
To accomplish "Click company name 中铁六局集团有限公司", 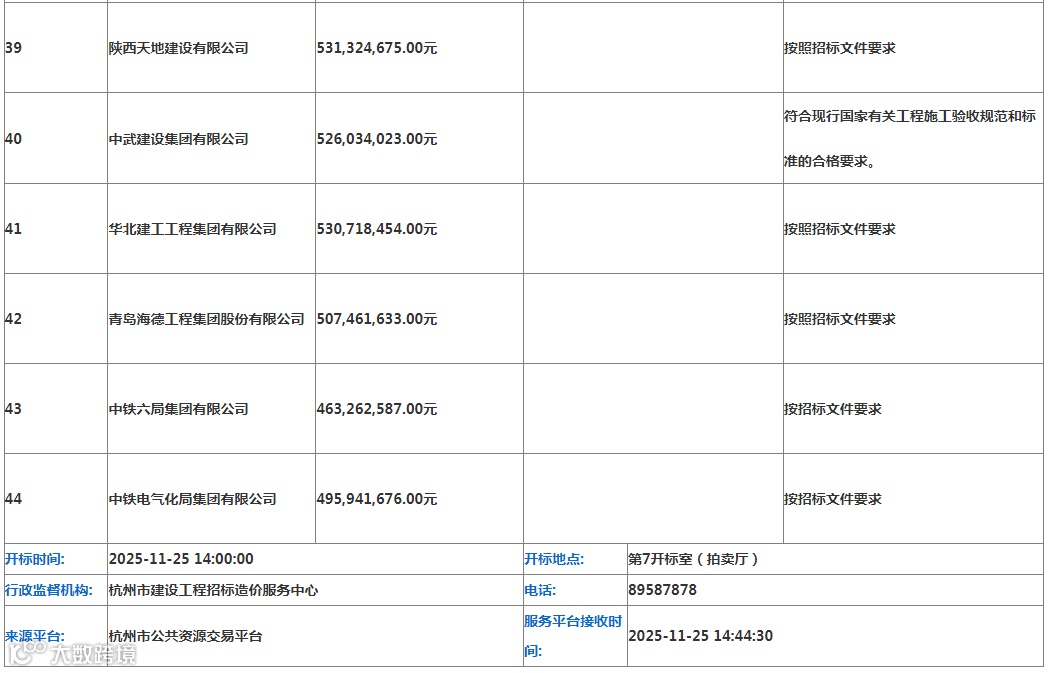I will pyautogui.click(x=179, y=409).
